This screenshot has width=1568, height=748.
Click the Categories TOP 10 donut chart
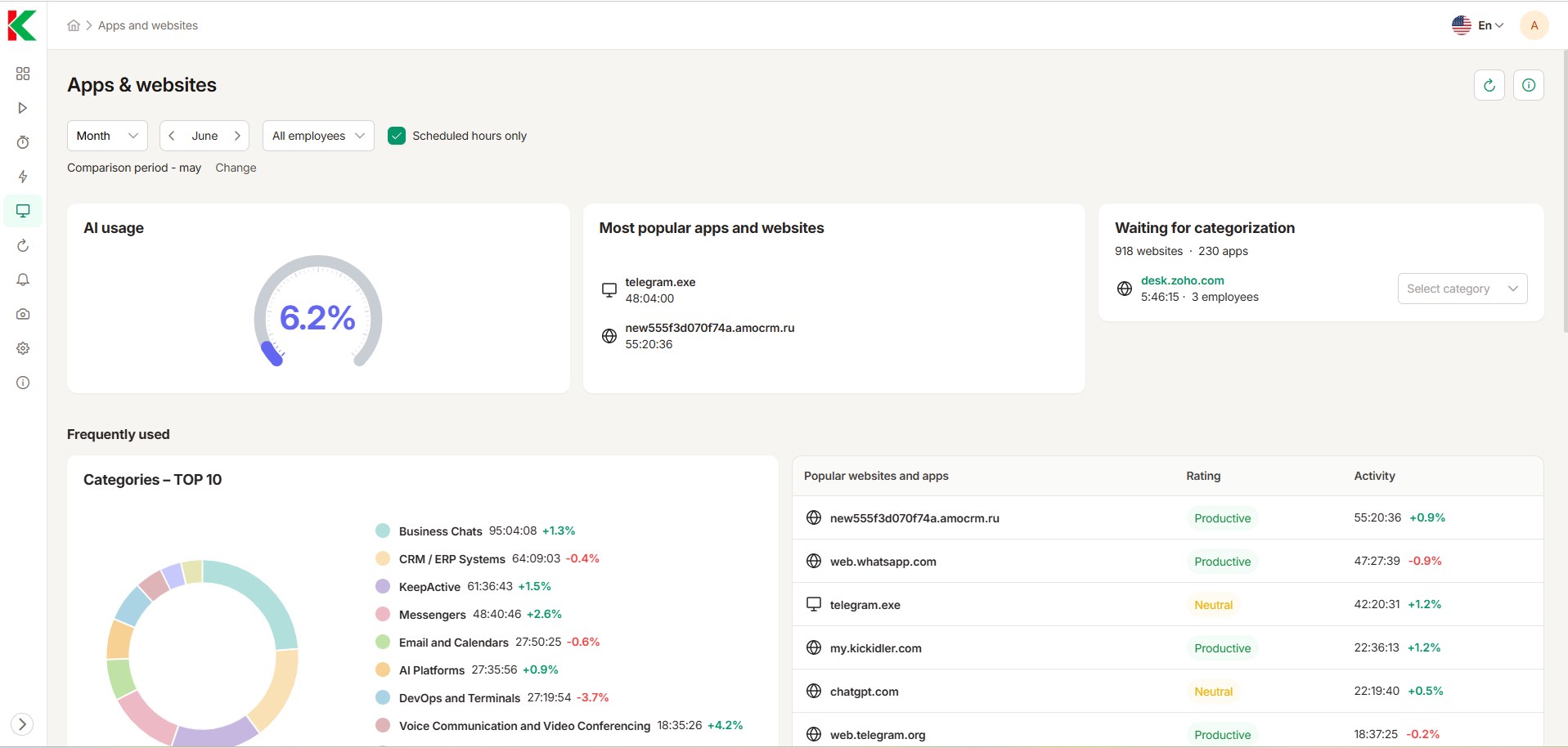tap(203, 654)
